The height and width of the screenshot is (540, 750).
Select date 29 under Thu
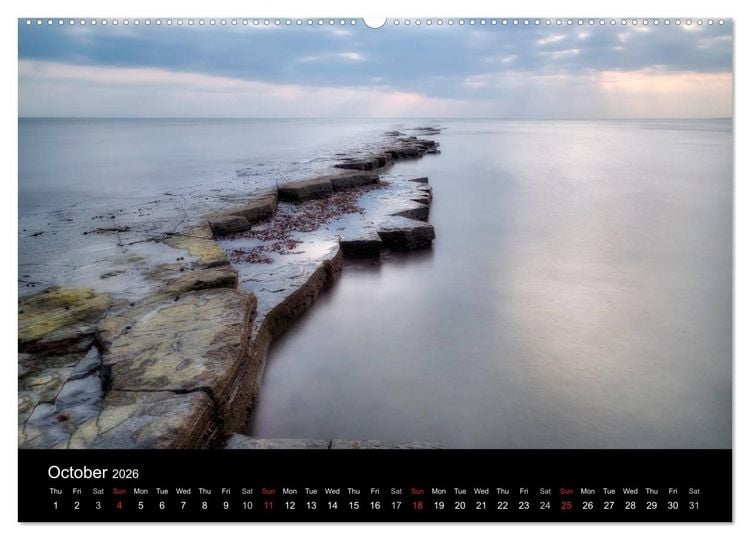(651, 506)
